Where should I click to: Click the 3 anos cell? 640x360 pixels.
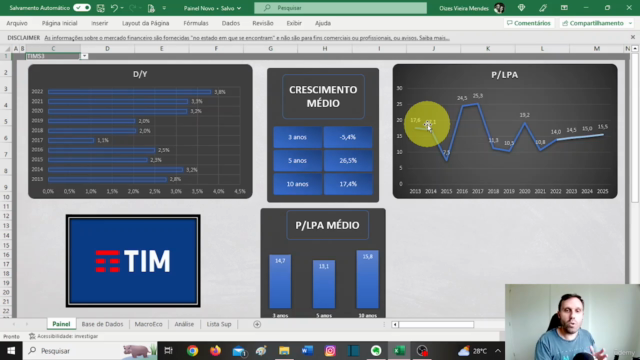[298, 137]
